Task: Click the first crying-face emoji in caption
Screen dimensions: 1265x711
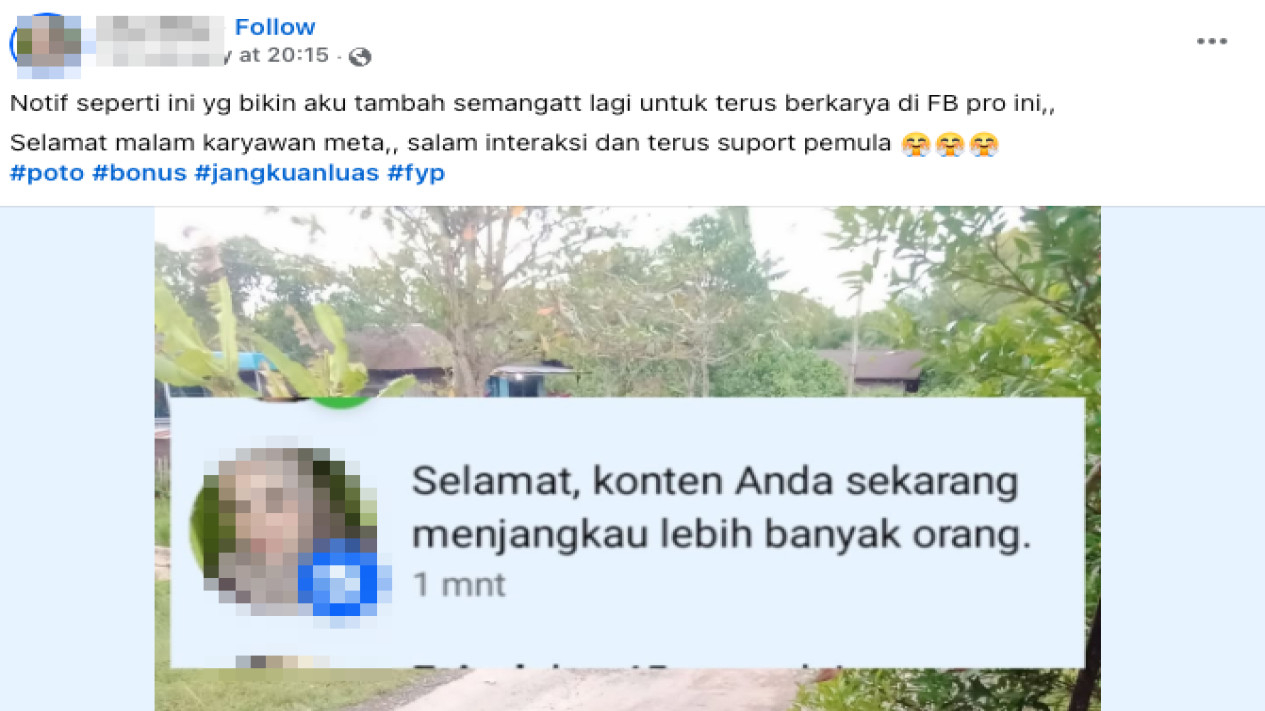Action: pos(915,145)
